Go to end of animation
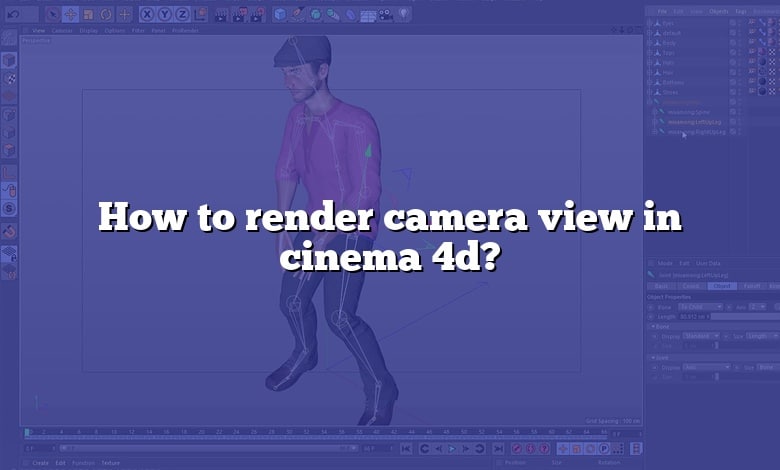The width and height of the screenshot is (780, 470). click(498, 449)
